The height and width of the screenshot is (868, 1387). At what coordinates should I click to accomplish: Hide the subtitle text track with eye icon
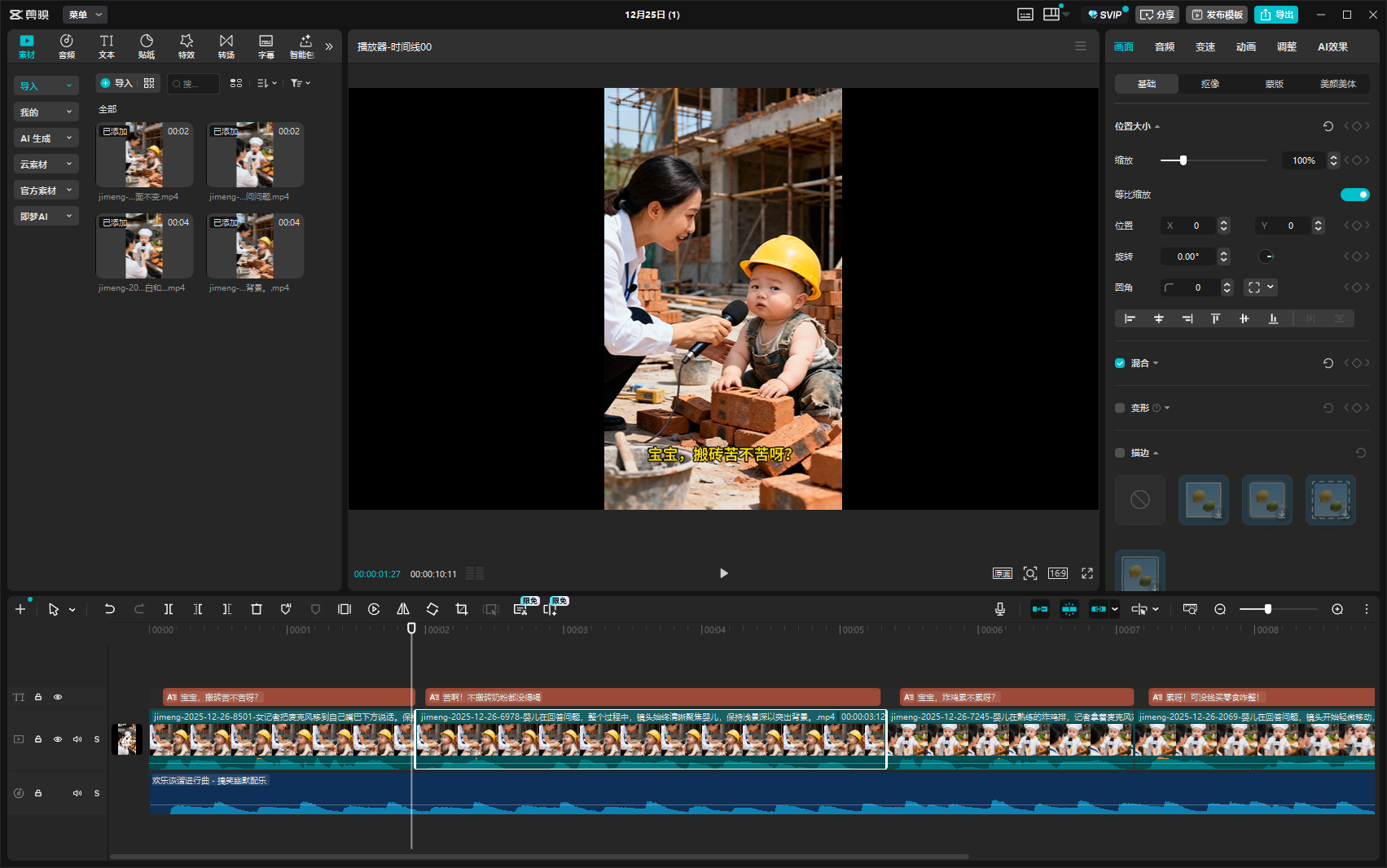click(58, 697)
